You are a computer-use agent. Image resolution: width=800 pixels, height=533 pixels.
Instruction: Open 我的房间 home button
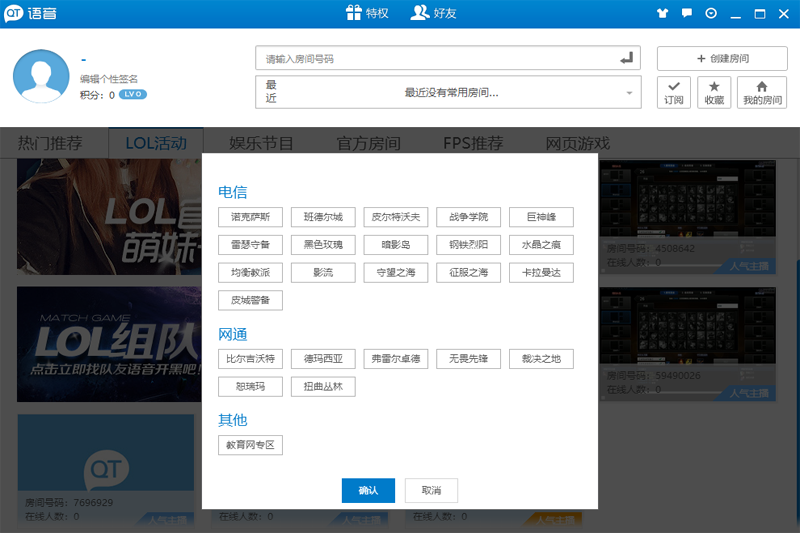pyautogui.click(x=762, y=92)
